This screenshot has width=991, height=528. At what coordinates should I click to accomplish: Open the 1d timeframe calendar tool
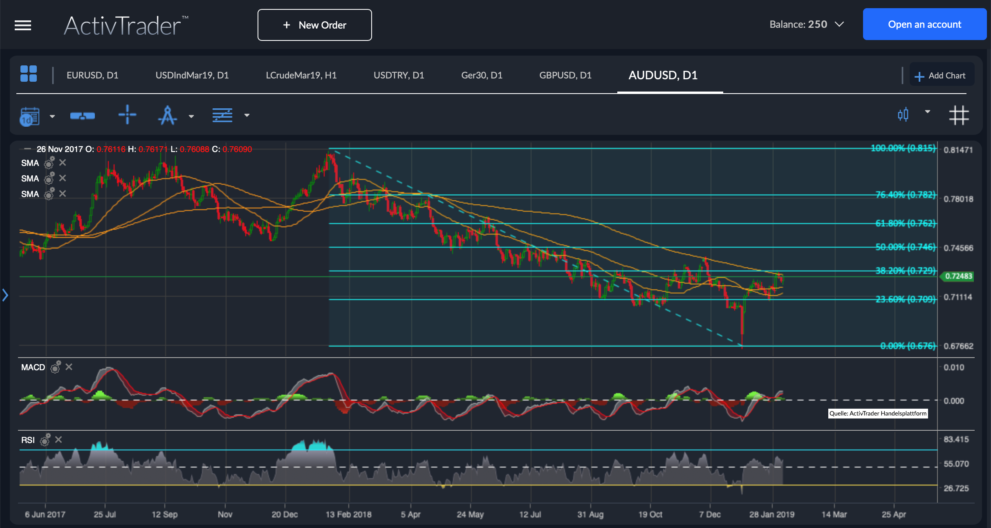[30, 116]
